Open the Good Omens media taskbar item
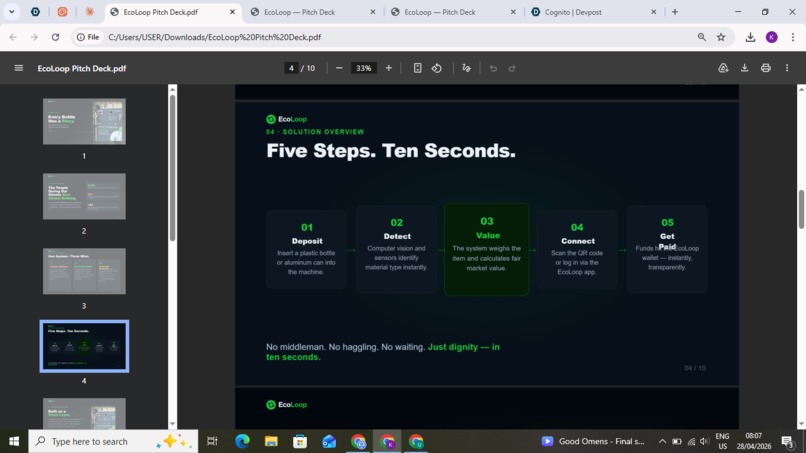Viewport: 806px width, 453px height. (x=593, y=441)
